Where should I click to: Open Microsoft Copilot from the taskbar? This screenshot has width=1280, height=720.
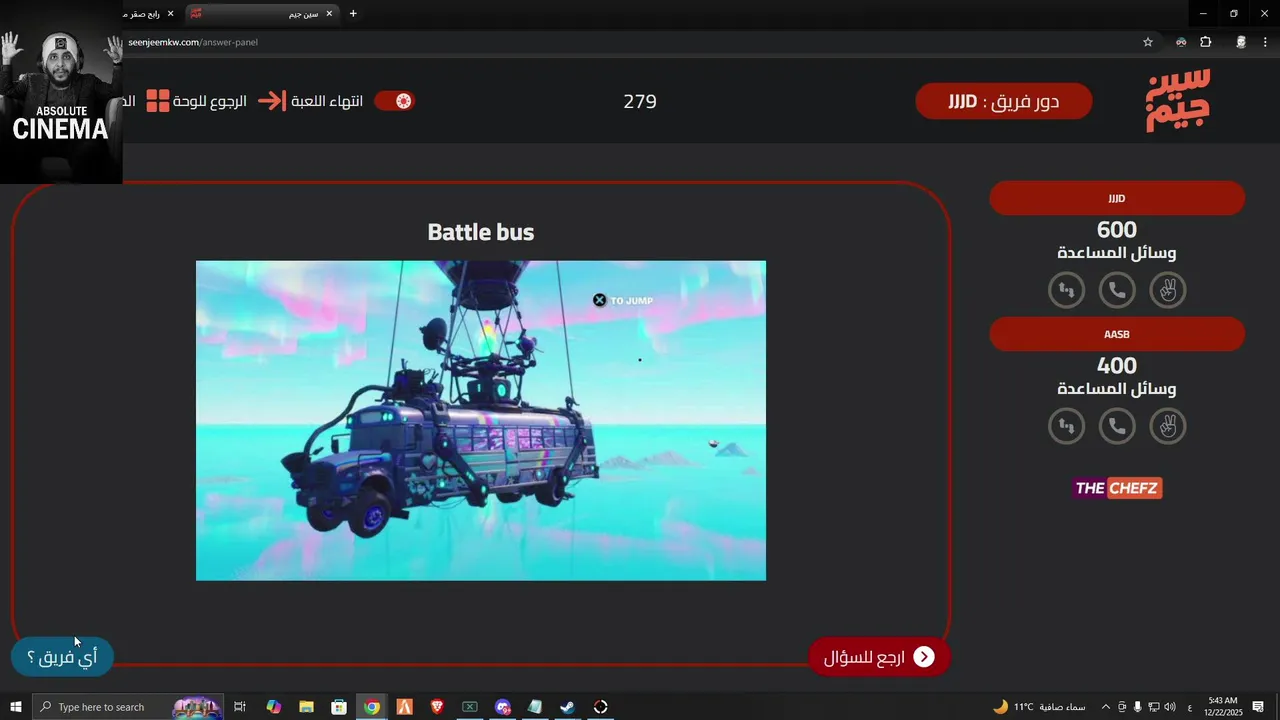coord(273,707)
